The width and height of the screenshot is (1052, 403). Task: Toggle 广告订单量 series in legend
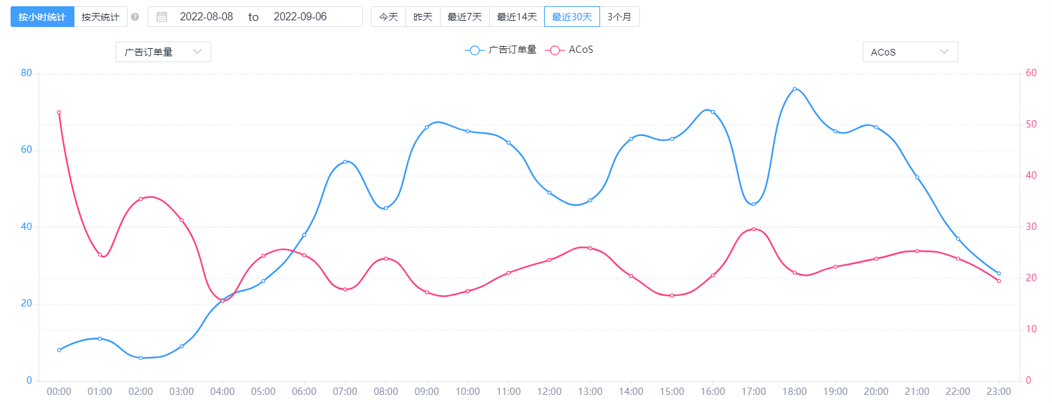pos(501,49)
